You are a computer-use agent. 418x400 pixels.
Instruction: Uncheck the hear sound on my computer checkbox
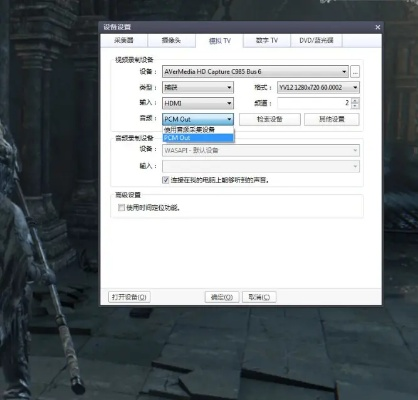click(x=165, y=180)
